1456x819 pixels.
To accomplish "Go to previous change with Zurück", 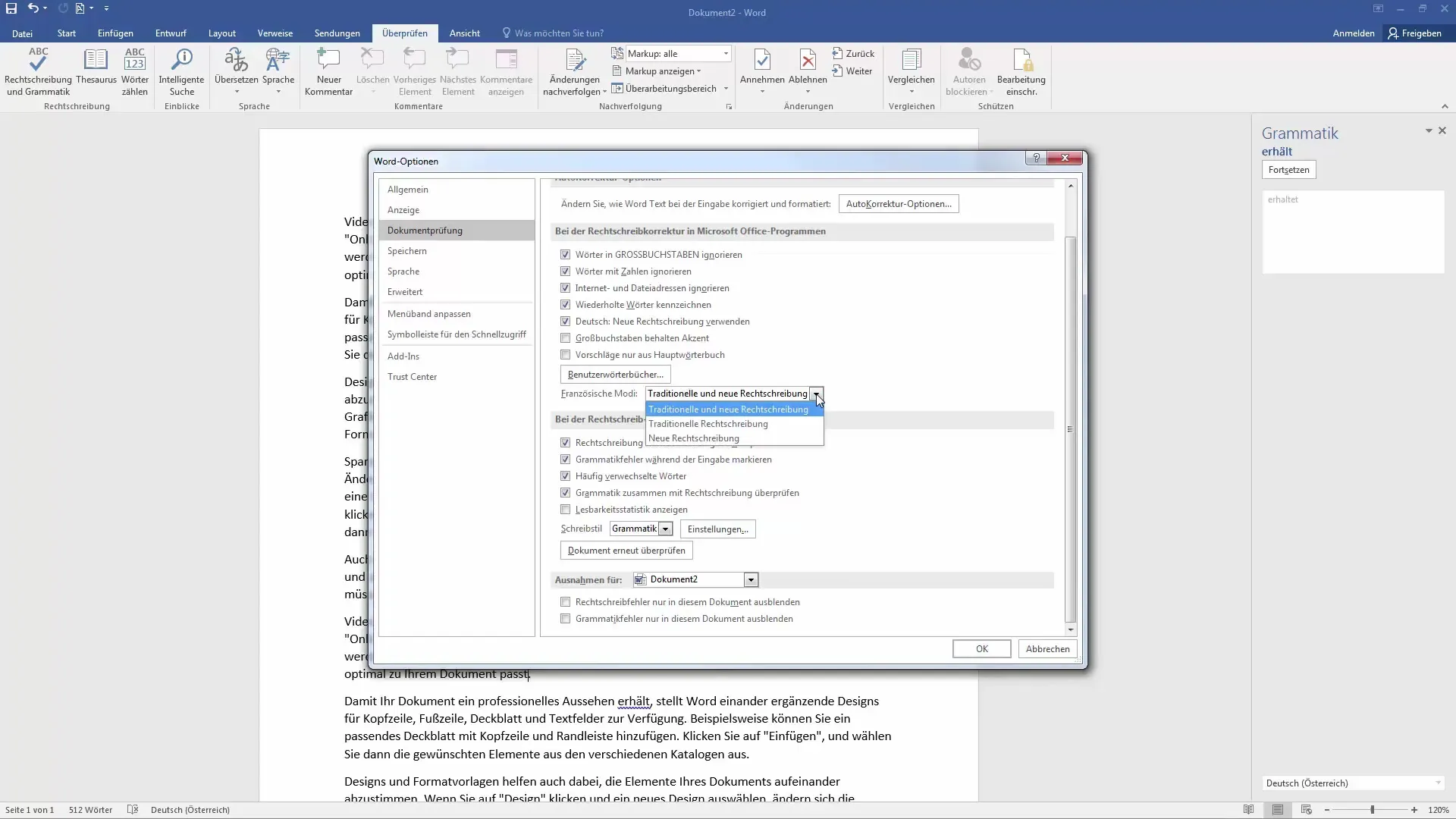I will point(853,54).
